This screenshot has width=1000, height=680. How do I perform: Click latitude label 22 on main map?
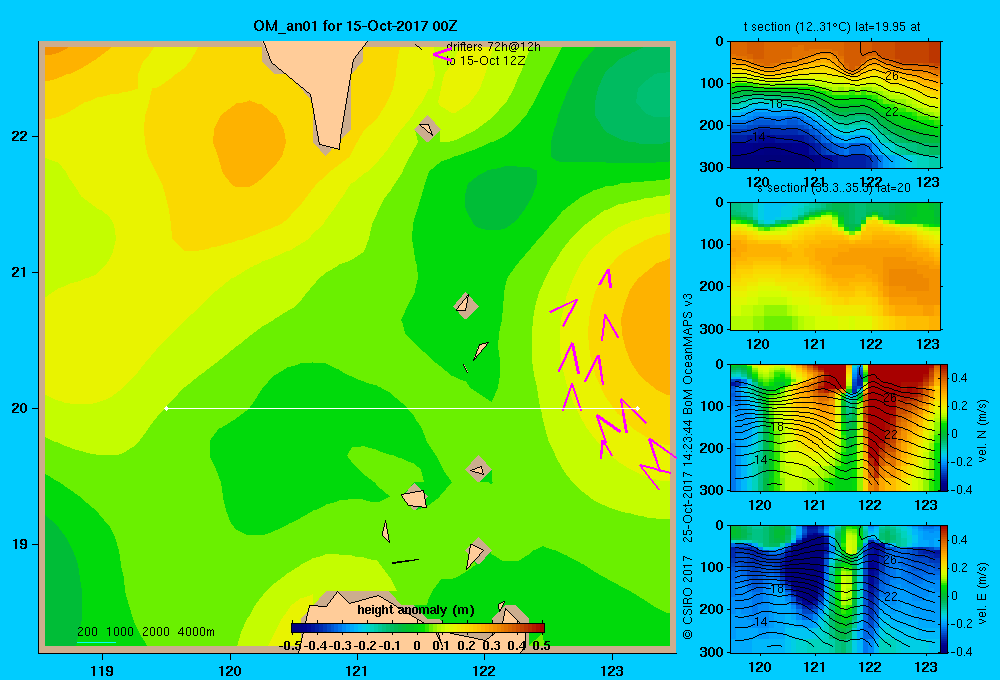tap(20, 137)
